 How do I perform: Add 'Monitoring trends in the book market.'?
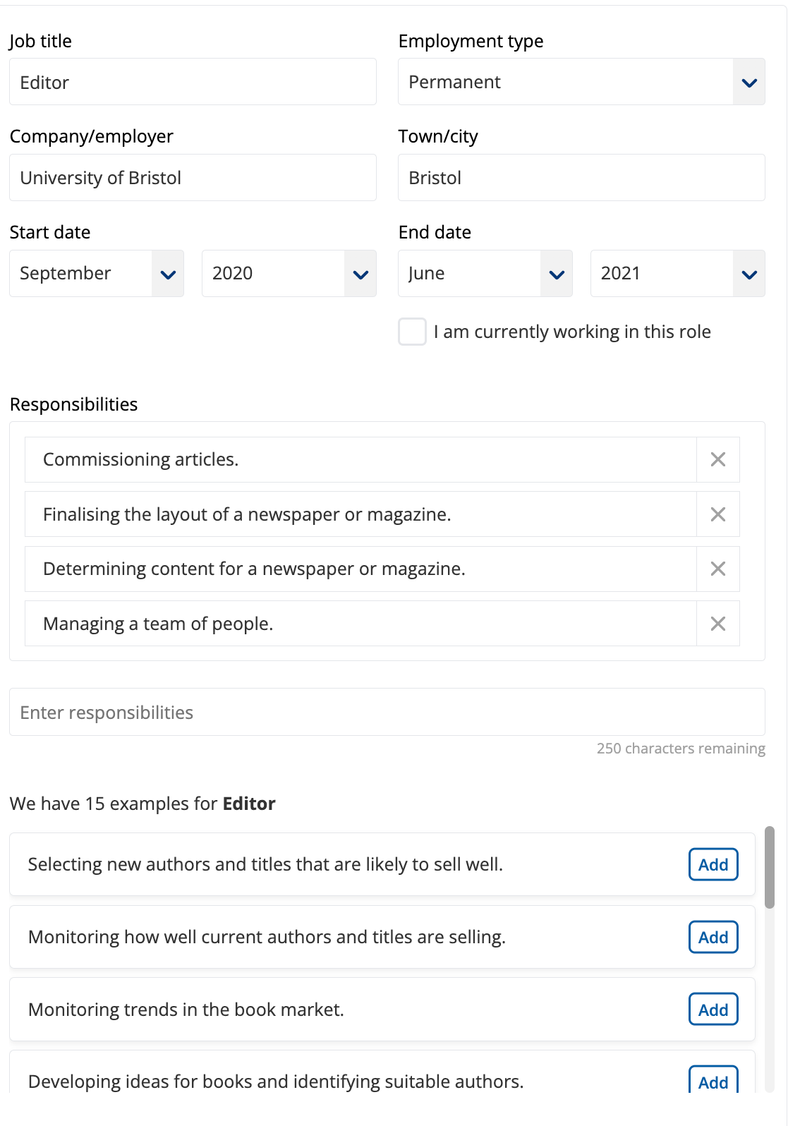[x=713, y=1009]
